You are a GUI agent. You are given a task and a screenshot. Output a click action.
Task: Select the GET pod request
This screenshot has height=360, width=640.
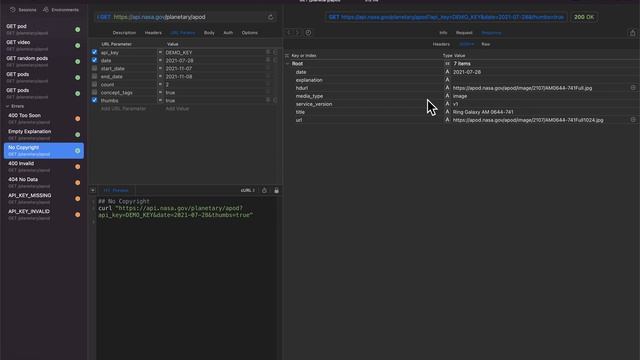[43, 29]
